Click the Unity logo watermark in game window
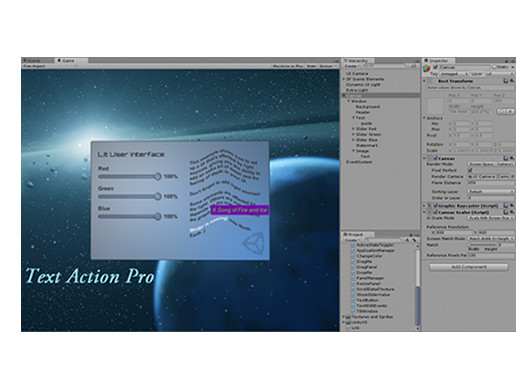This screenshot has height=389, width=516. pyautogui.click(x=253, y=243)
